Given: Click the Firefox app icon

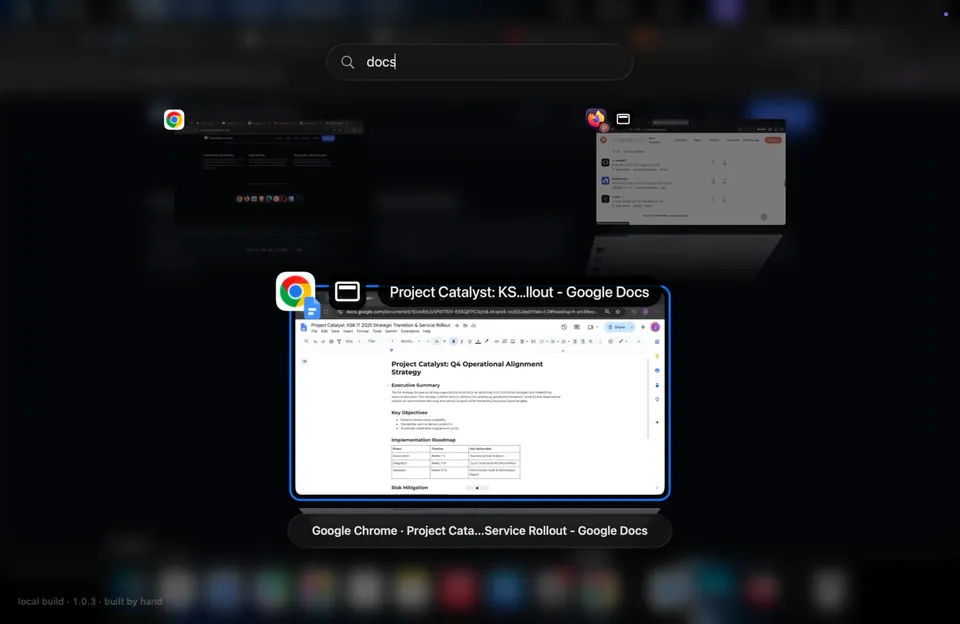Looking at the screenshot, I should tap(596, 118).
